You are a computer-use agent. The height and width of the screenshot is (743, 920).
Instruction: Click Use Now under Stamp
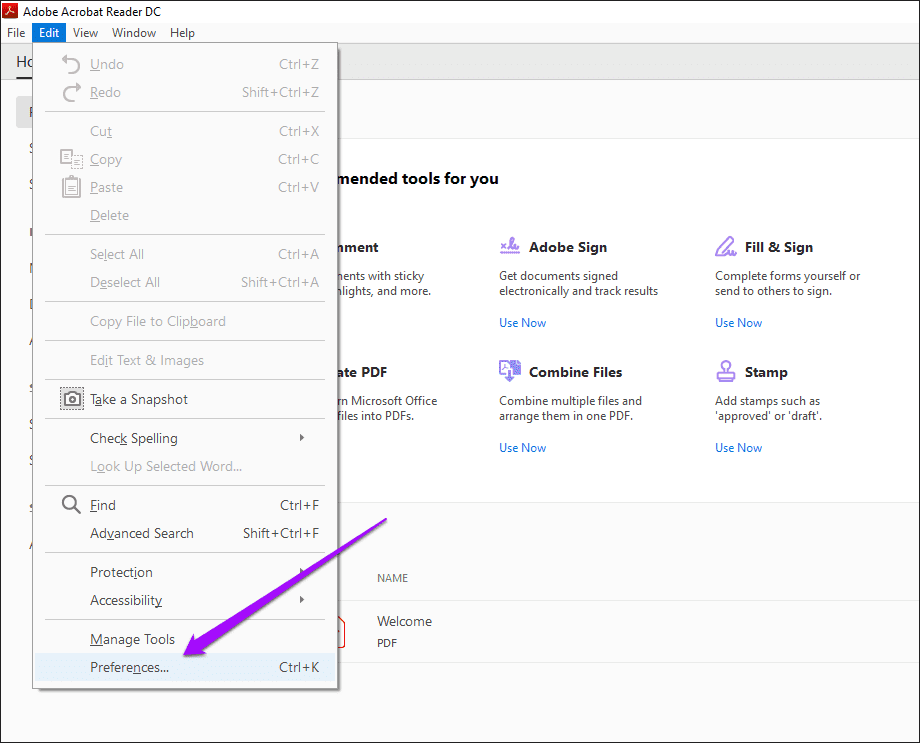(738, 448)
